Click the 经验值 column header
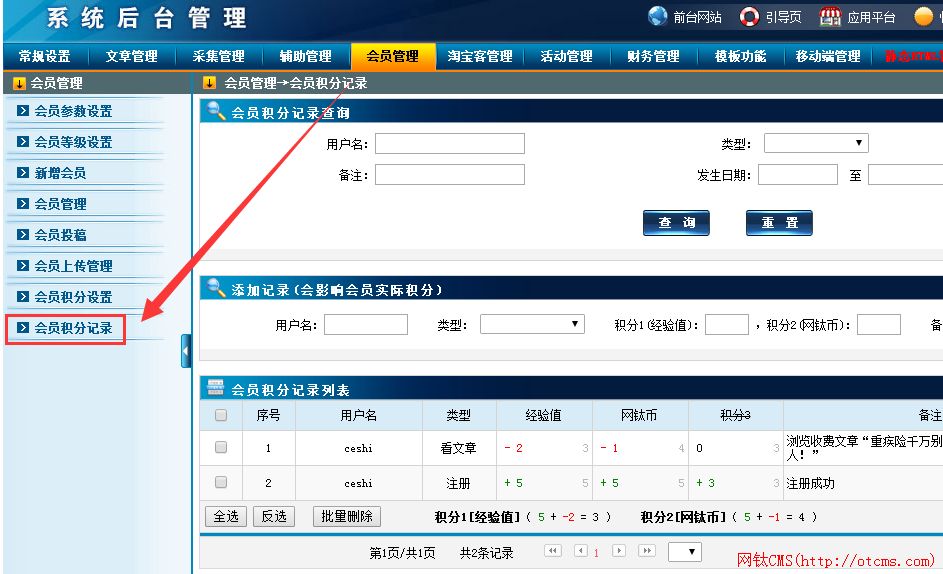 tap(544, 415)
